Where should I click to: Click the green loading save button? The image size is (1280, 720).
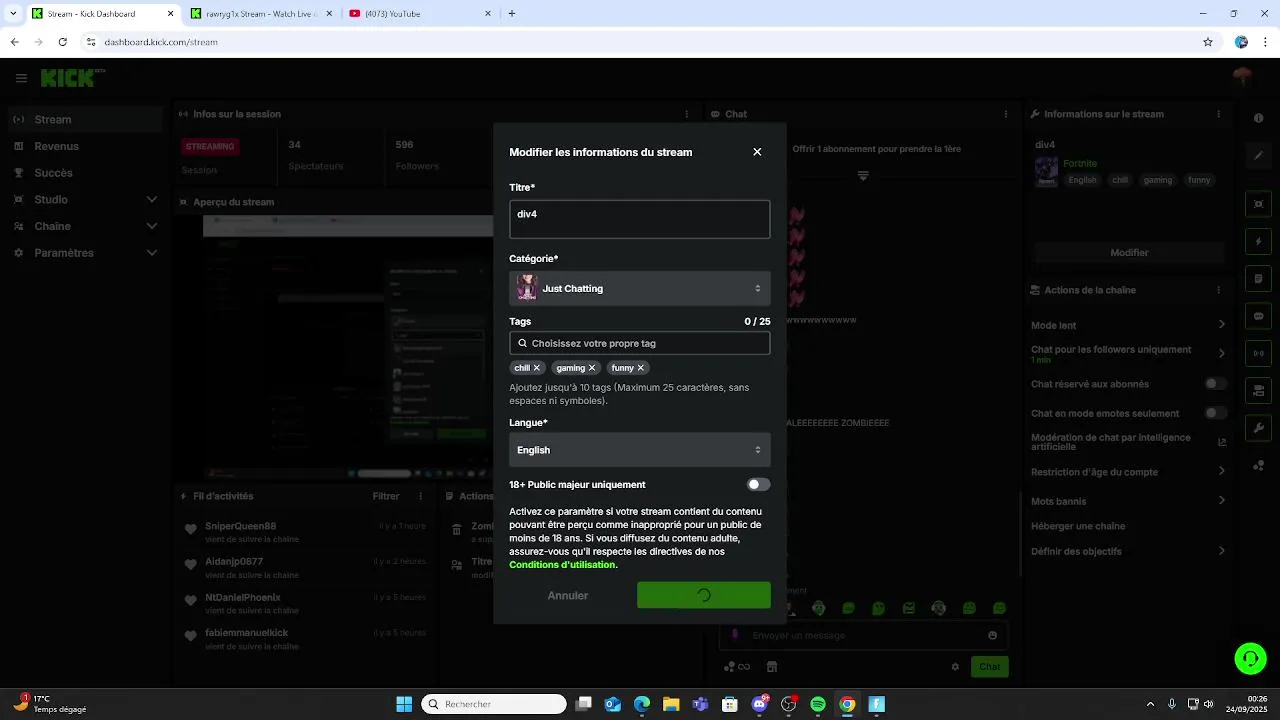703,595
